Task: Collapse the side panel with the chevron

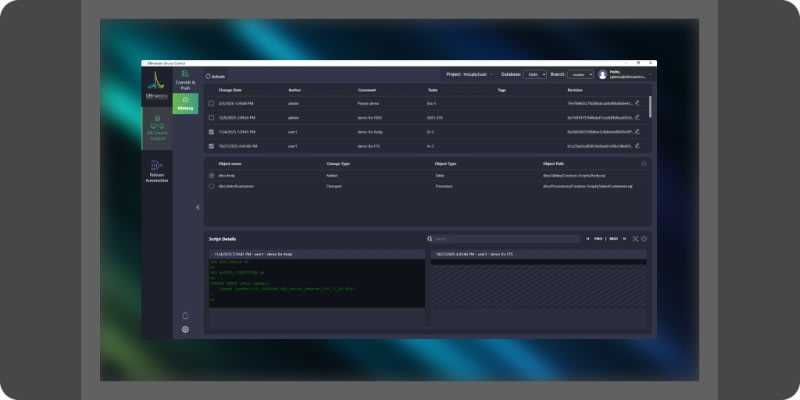Action: (198, 207)
